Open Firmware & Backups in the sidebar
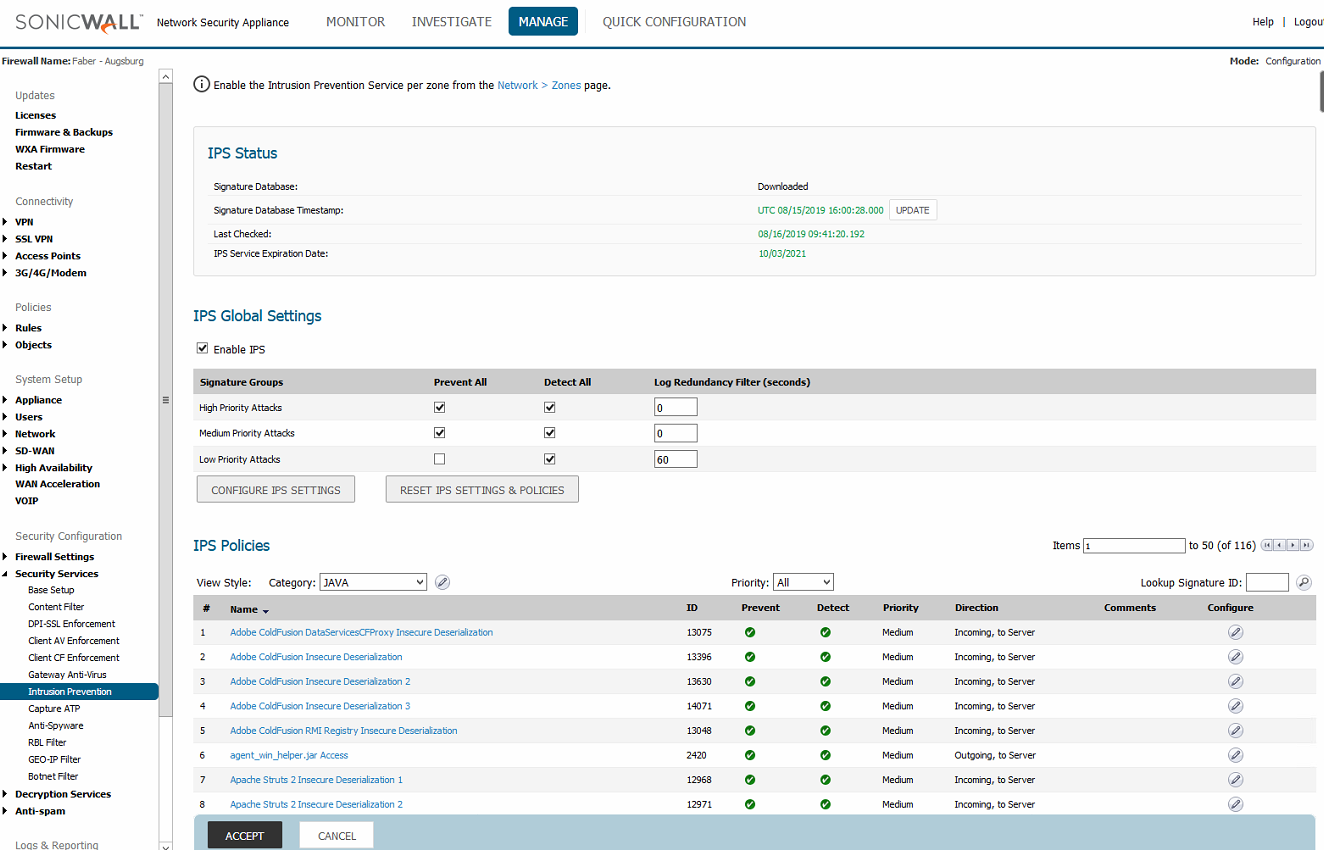The image size is (1324, 850). click(x=64, y=132)
